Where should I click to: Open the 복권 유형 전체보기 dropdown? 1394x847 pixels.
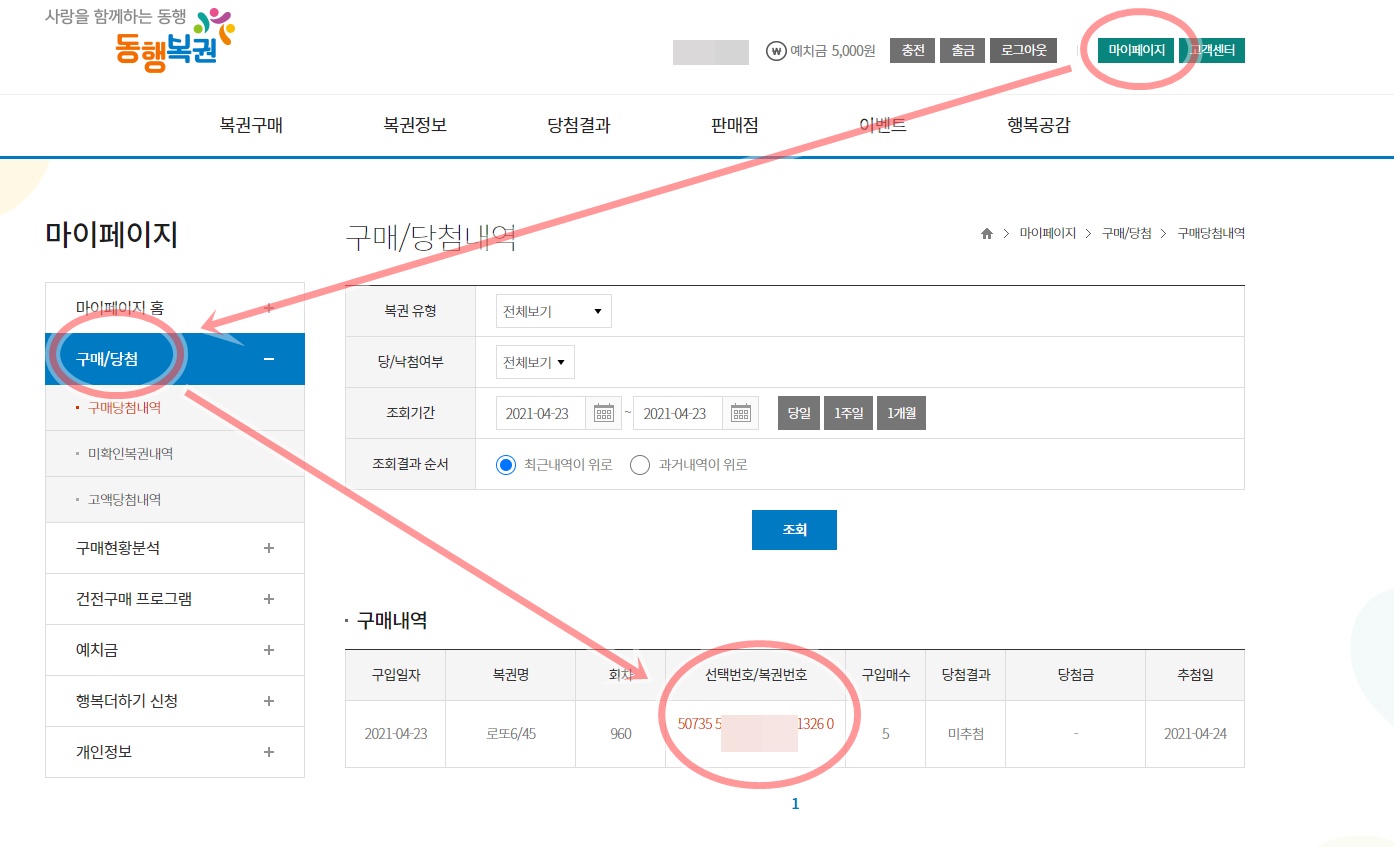click(554, 311)
